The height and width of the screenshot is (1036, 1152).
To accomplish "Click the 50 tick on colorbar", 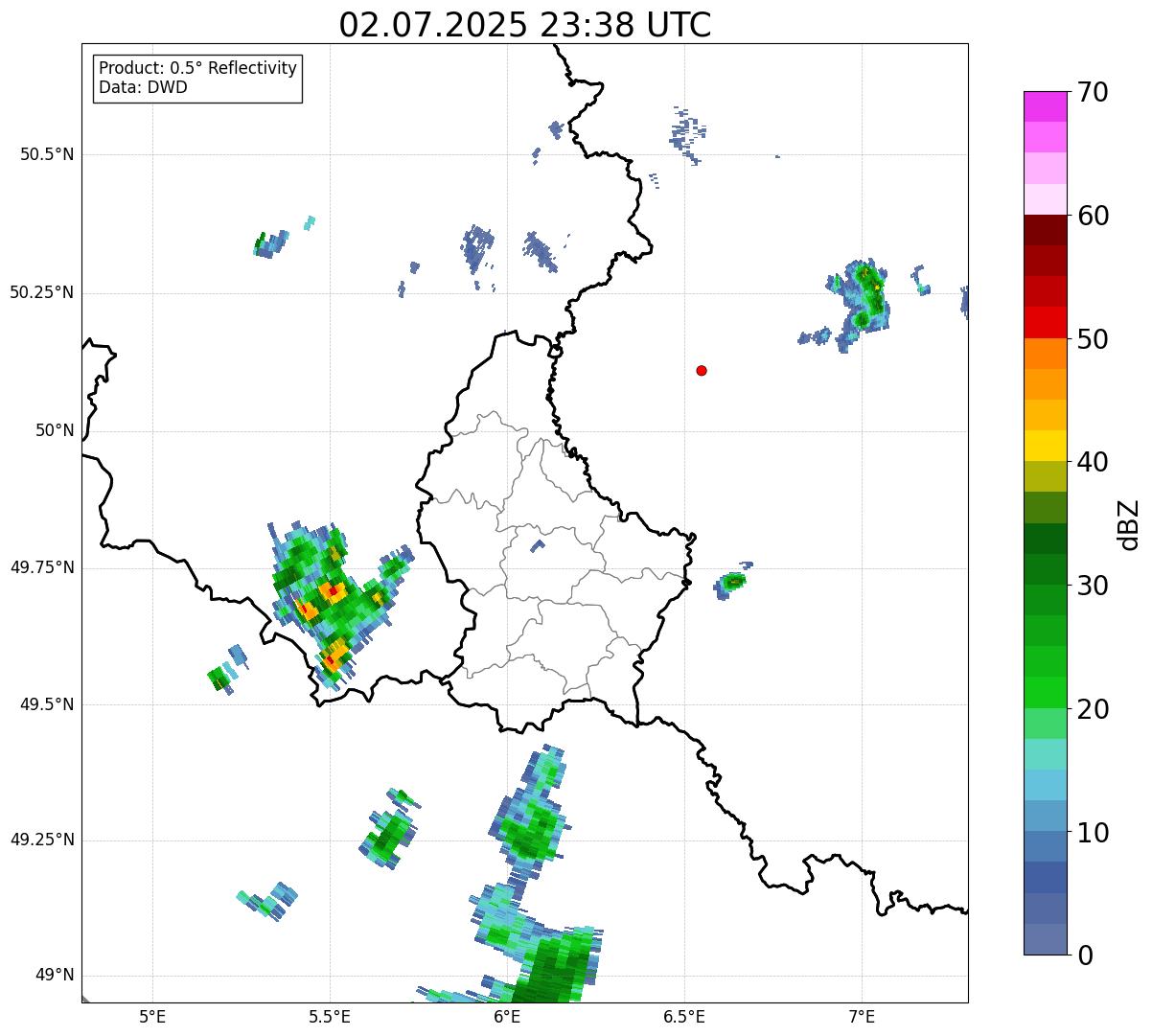I will [x=1093, y=339].
